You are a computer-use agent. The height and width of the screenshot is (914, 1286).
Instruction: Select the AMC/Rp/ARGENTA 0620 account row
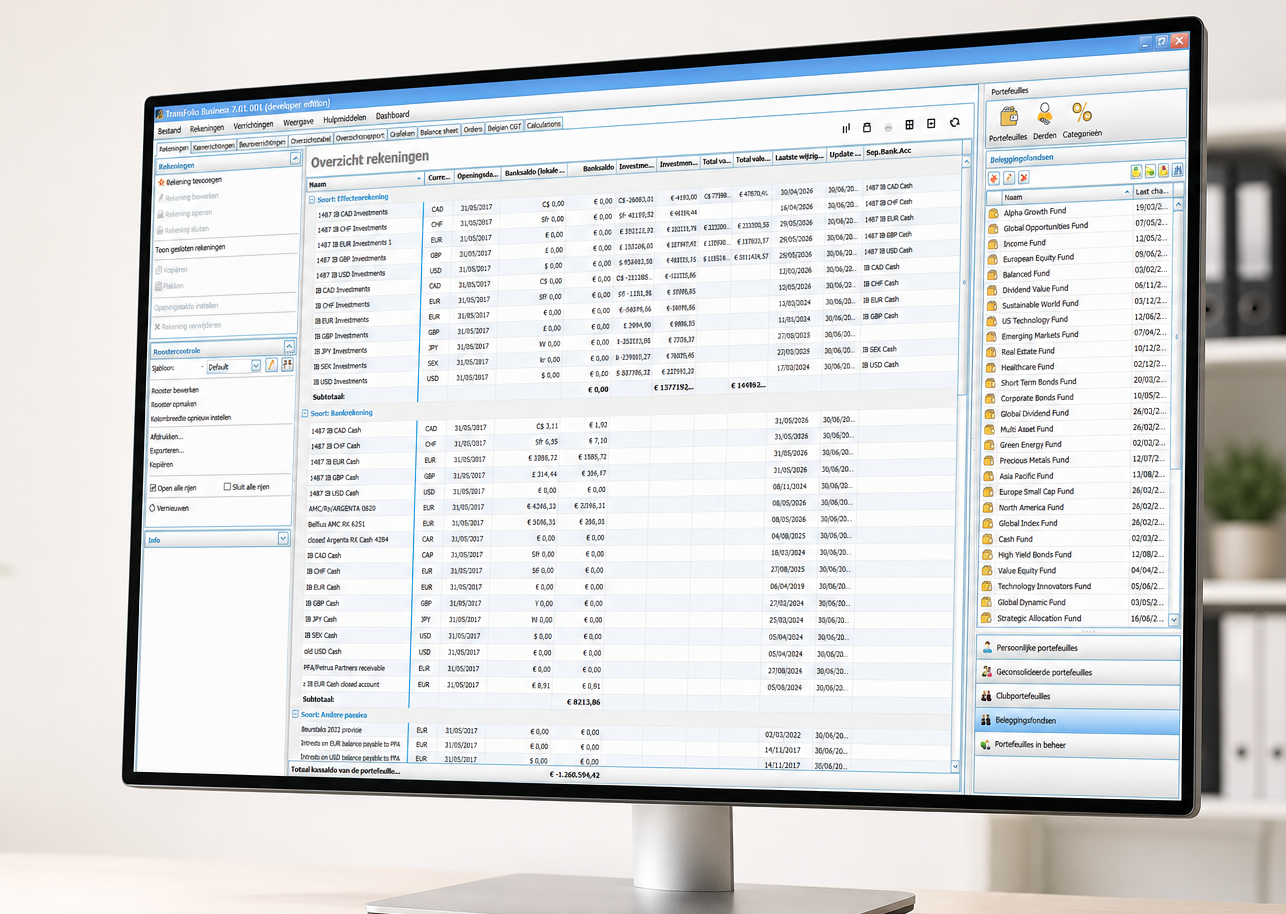[x=628, y=508]
